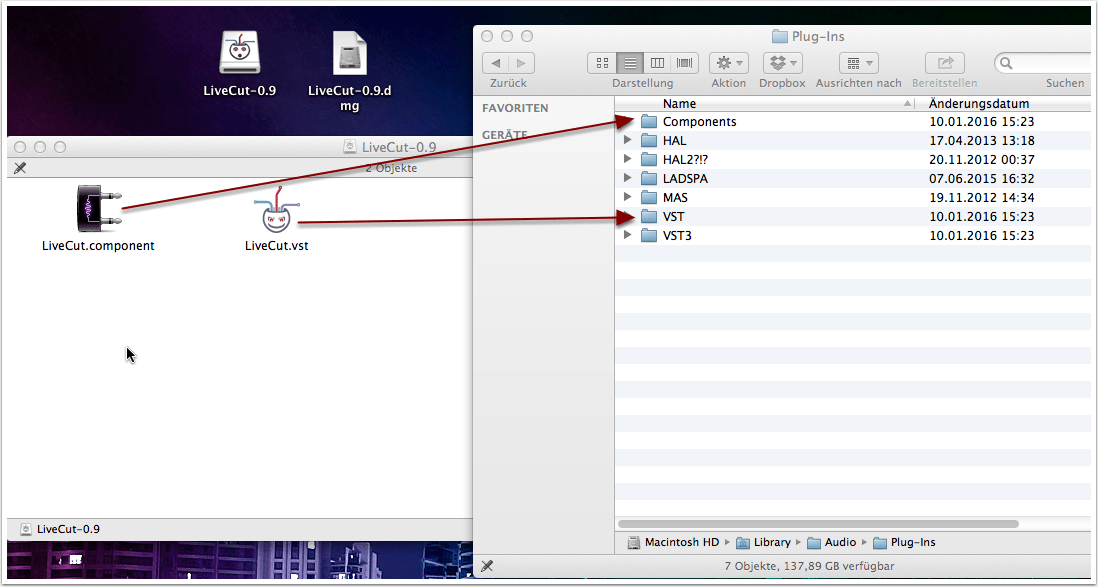This screenshot has width=1098, height=587.
Task: Click Library in the path bar
Action: point(772,542)
